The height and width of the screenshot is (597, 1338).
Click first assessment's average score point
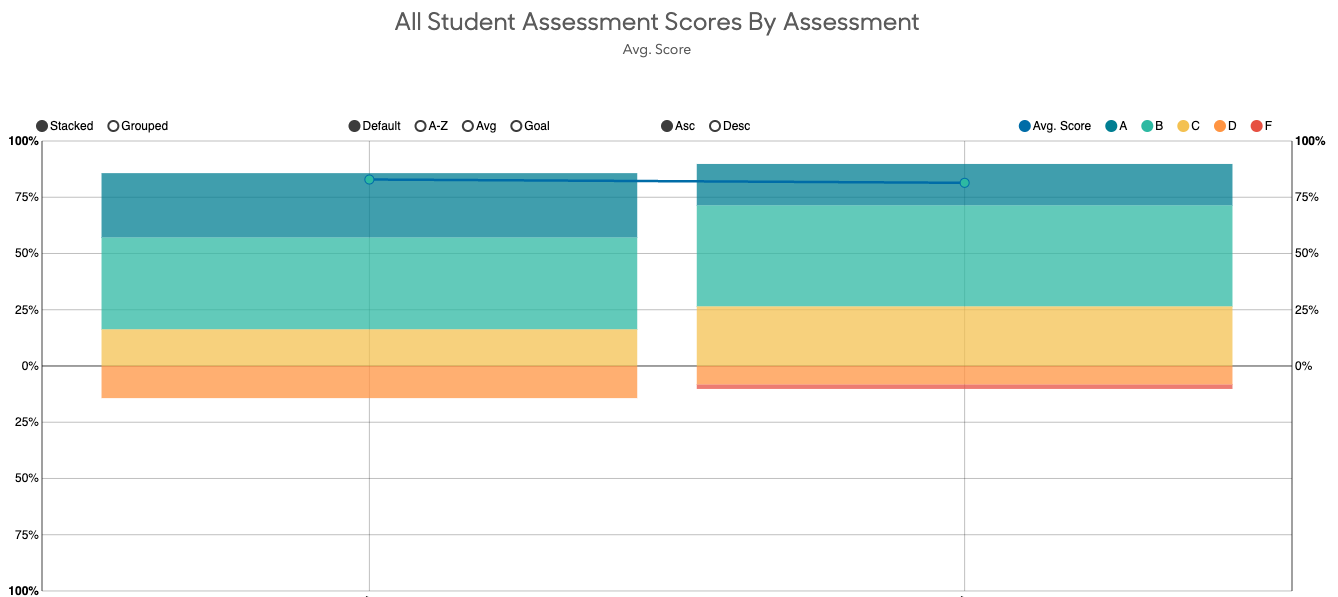369,180
